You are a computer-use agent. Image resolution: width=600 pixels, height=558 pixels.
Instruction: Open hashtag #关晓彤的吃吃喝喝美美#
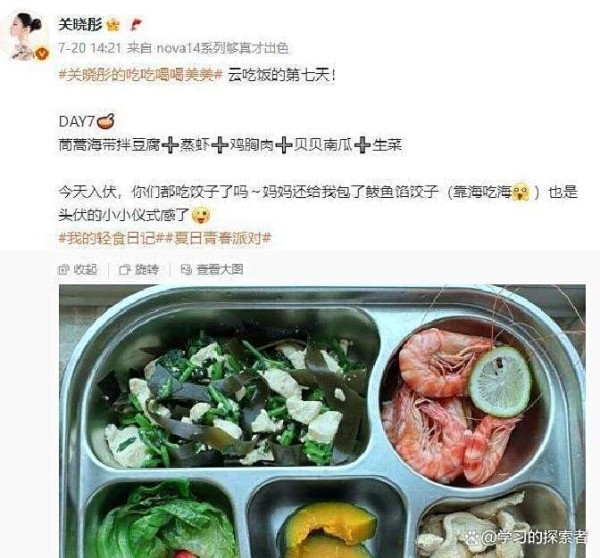pos(140,75)
